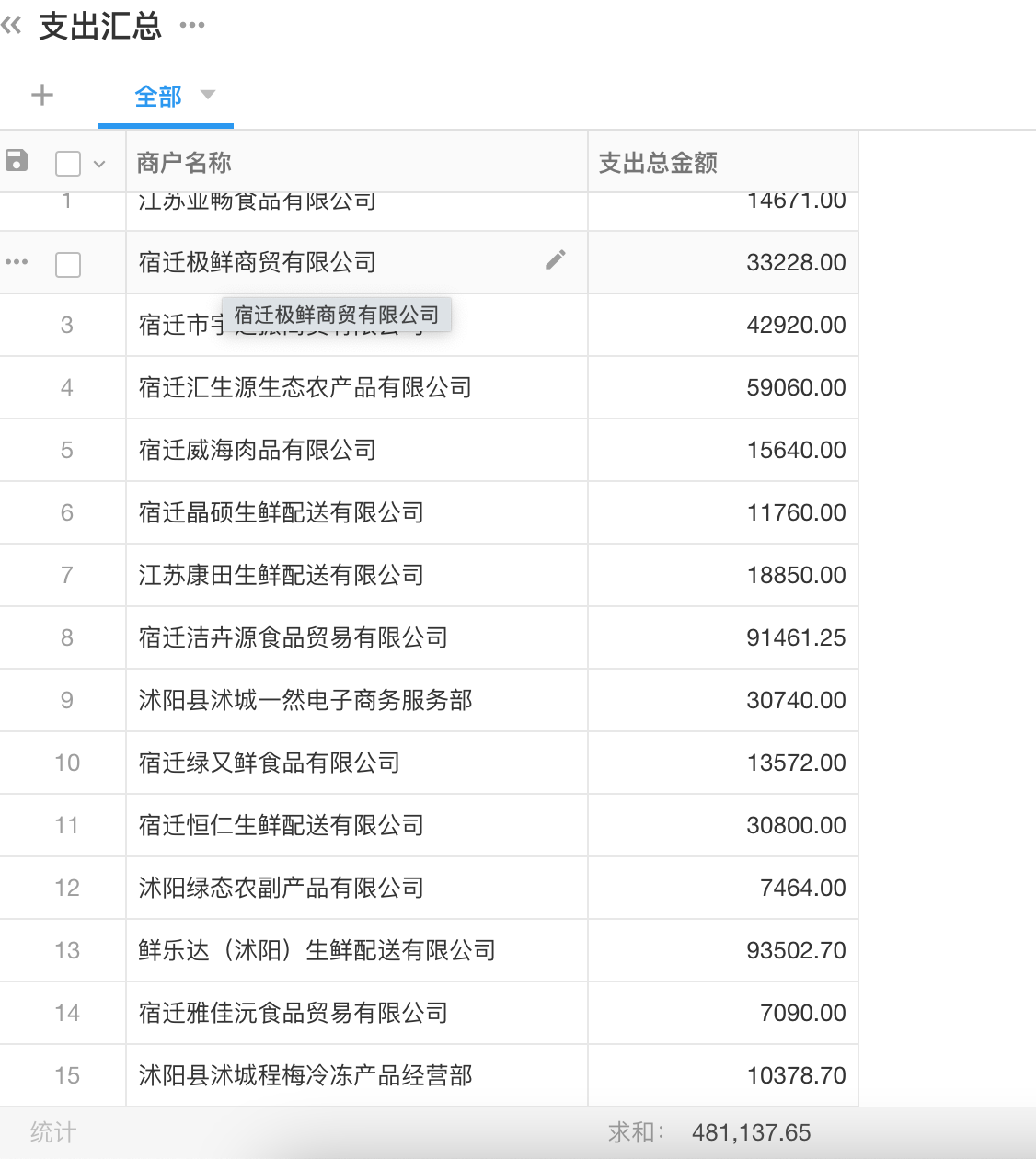Click the 统计 statistics label

pos(55,1131)
